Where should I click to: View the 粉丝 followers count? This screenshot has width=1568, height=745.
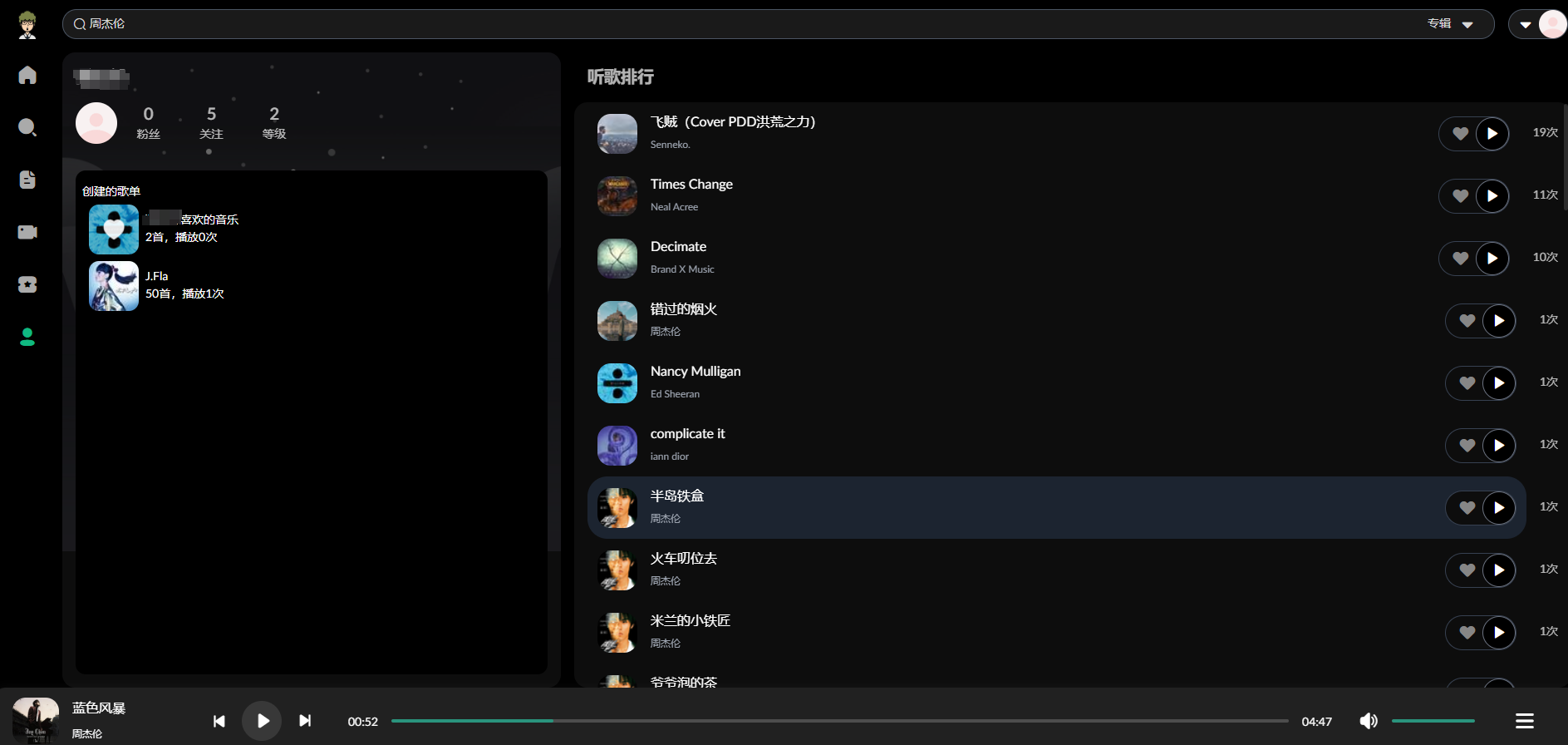click(148, 122)
